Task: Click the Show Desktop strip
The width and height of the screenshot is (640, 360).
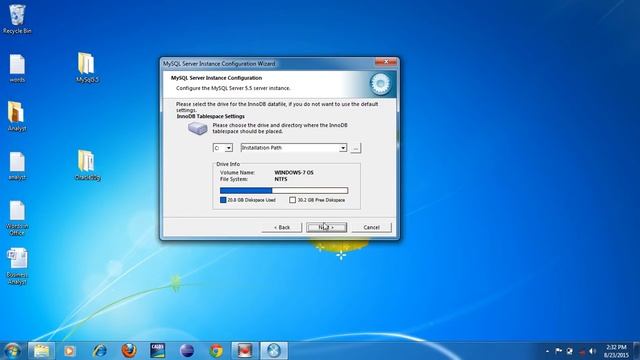Action: (x=637, y=351)
